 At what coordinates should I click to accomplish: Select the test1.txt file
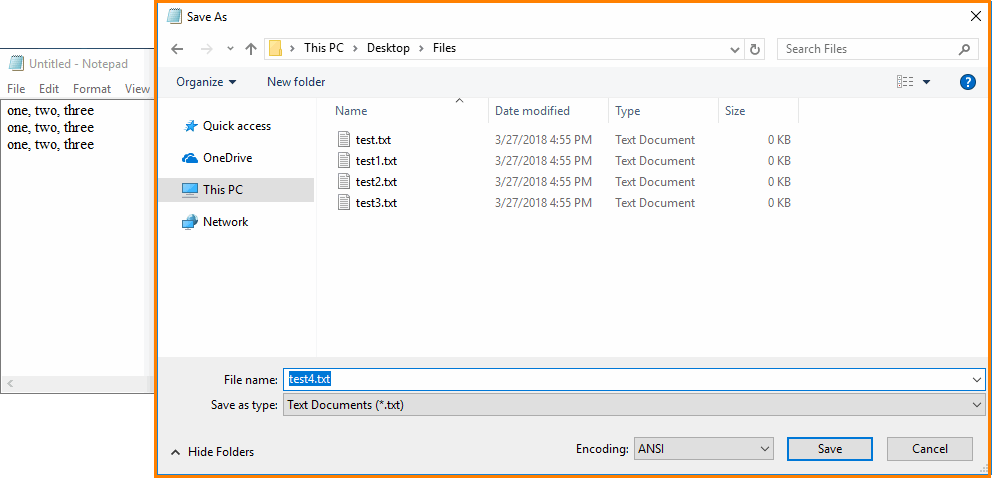376,161
